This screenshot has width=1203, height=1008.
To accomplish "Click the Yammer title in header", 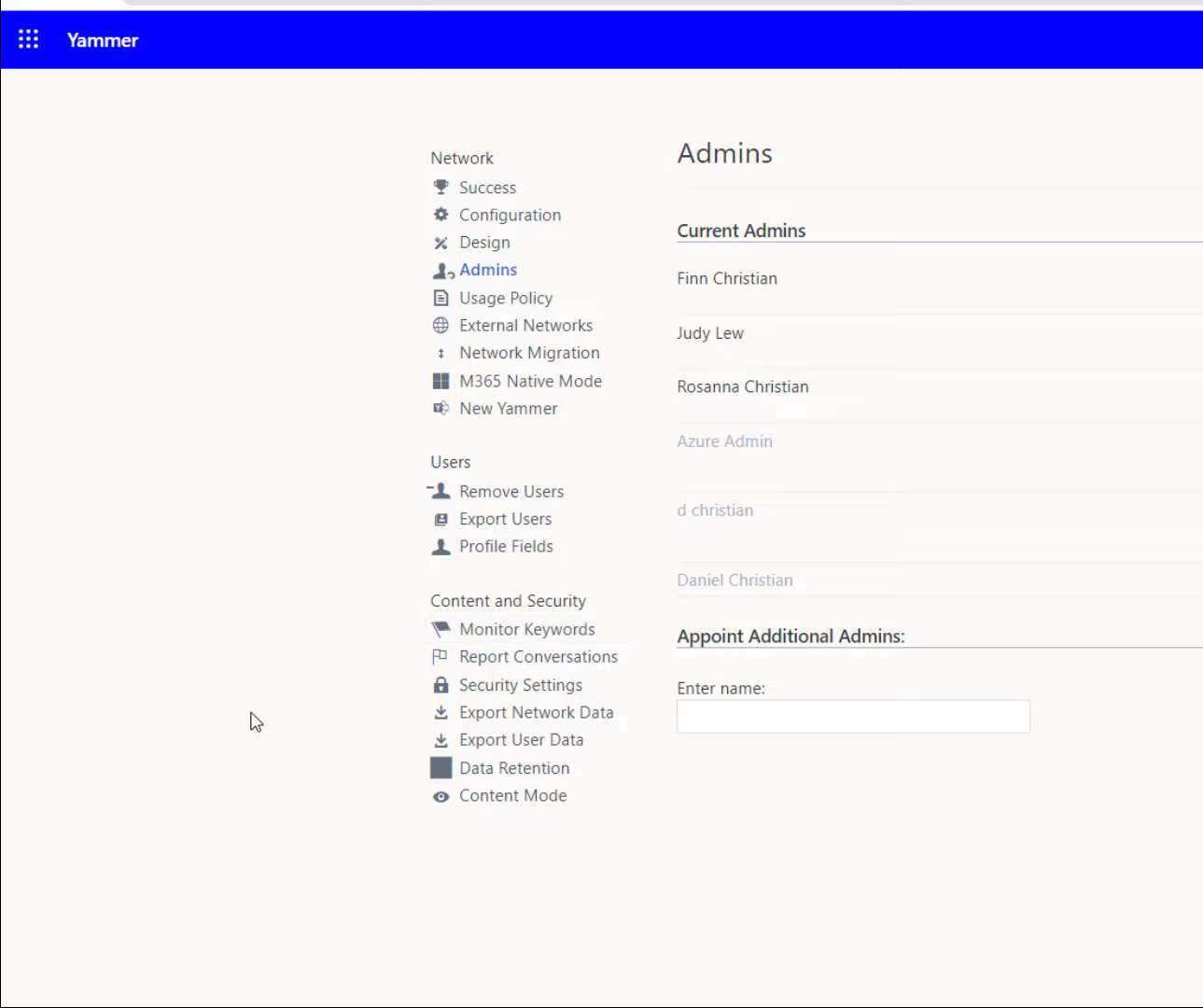I will point(103,40).
